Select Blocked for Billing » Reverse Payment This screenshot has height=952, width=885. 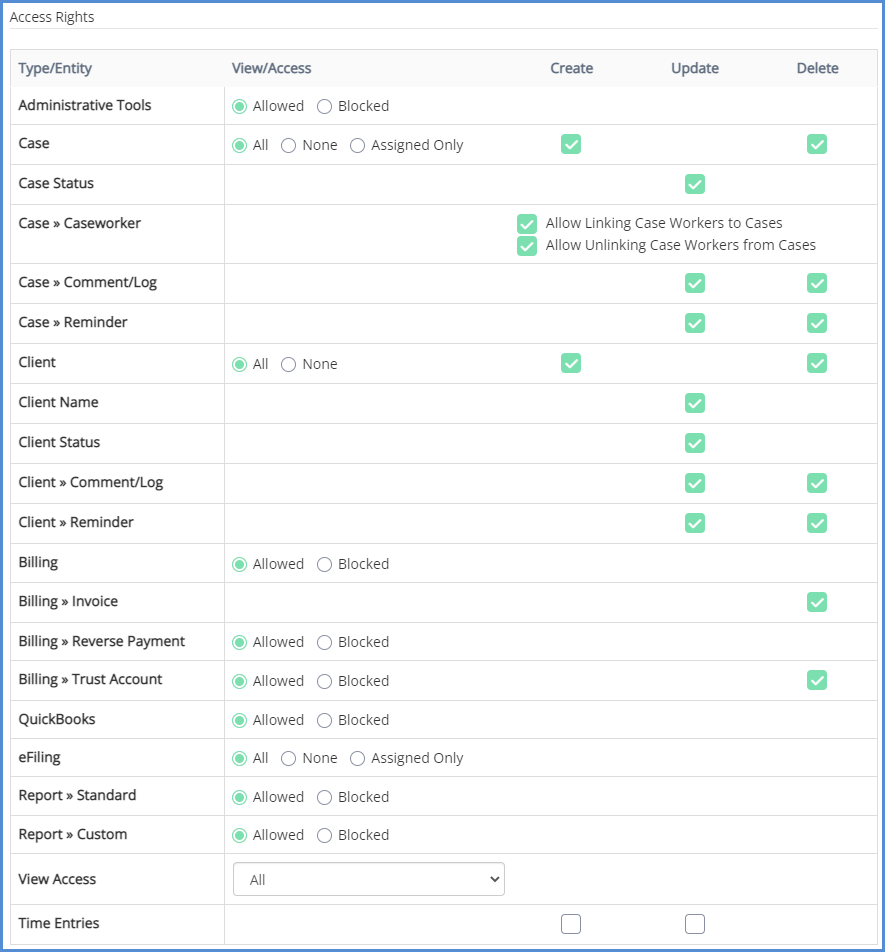coord(324,642)
